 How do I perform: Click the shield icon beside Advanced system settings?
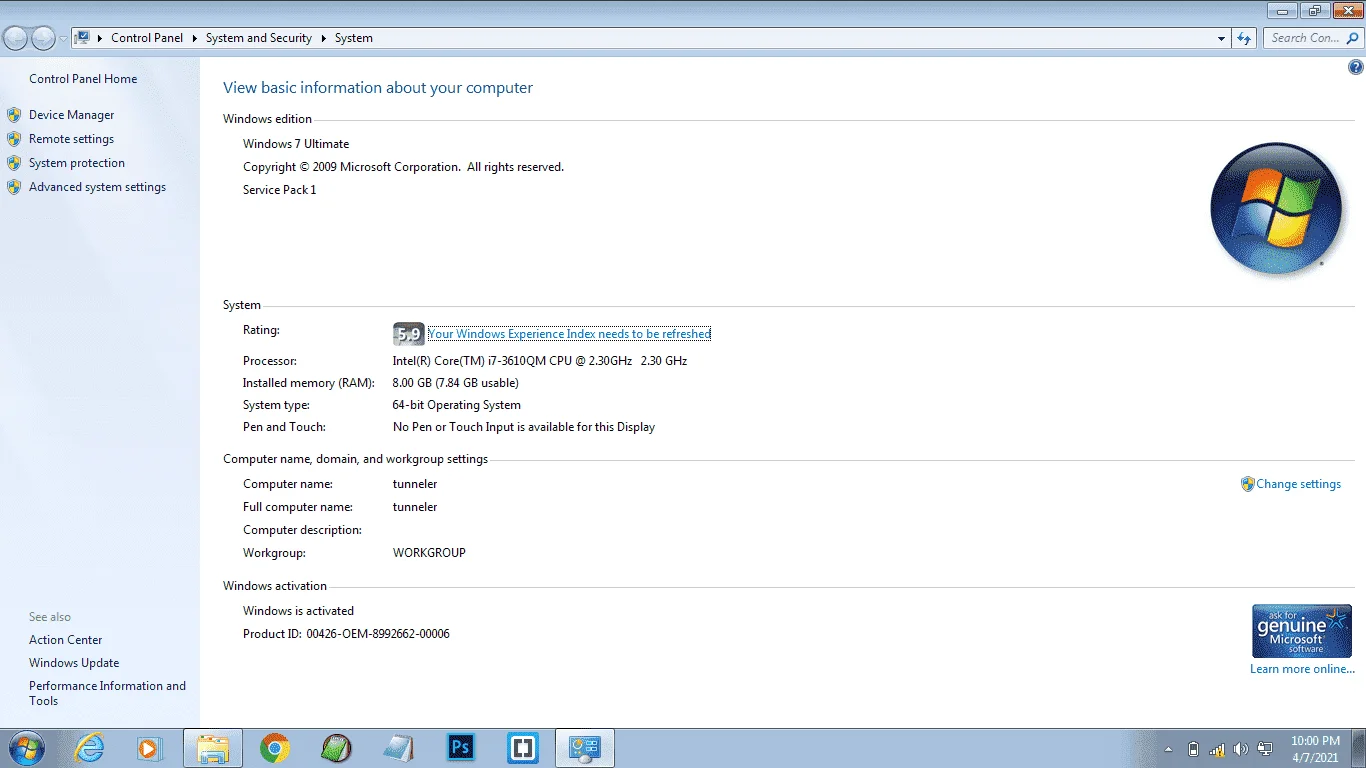(x=14, y=187)
